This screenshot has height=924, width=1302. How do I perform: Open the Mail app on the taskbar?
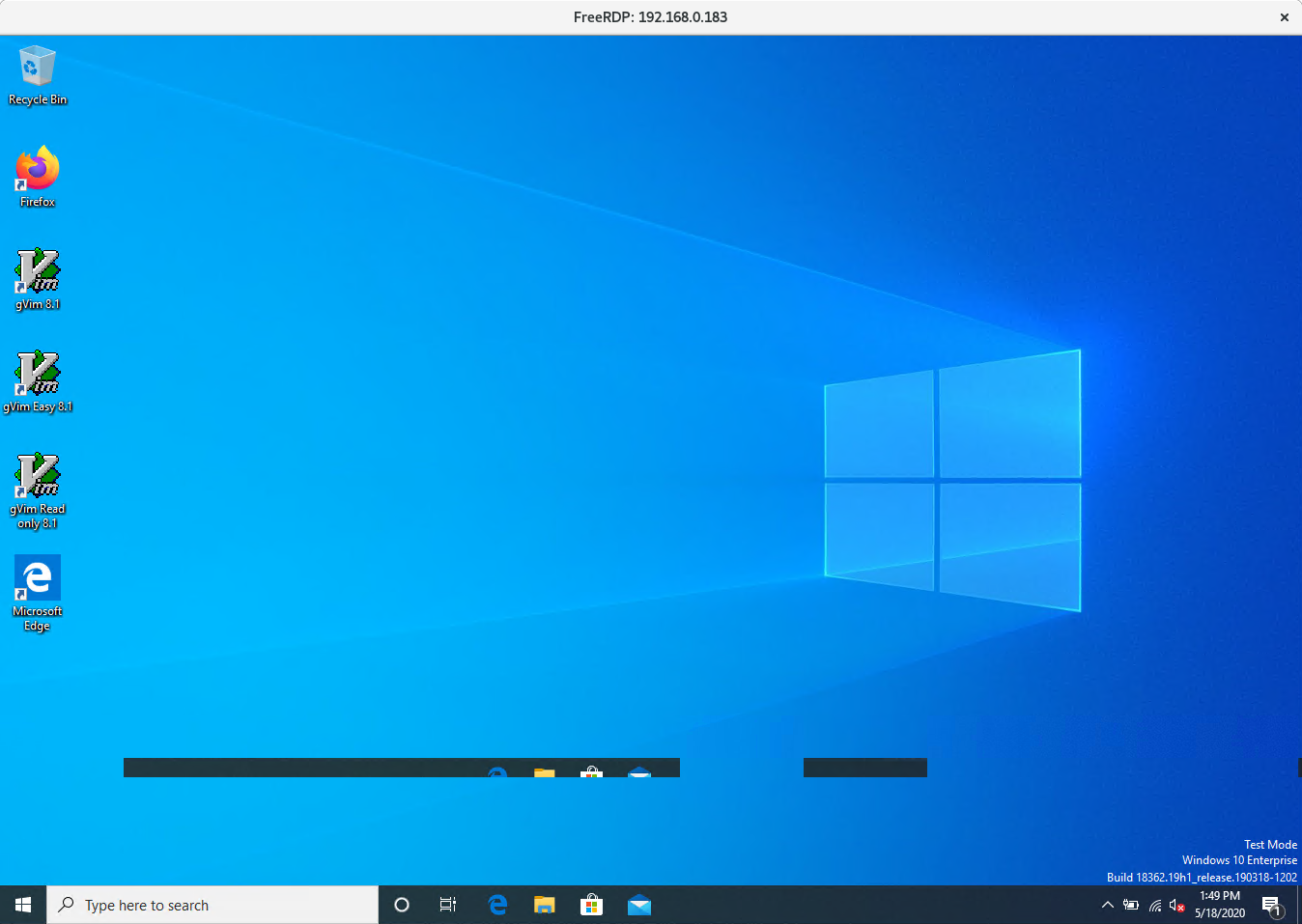click(639, 905)
